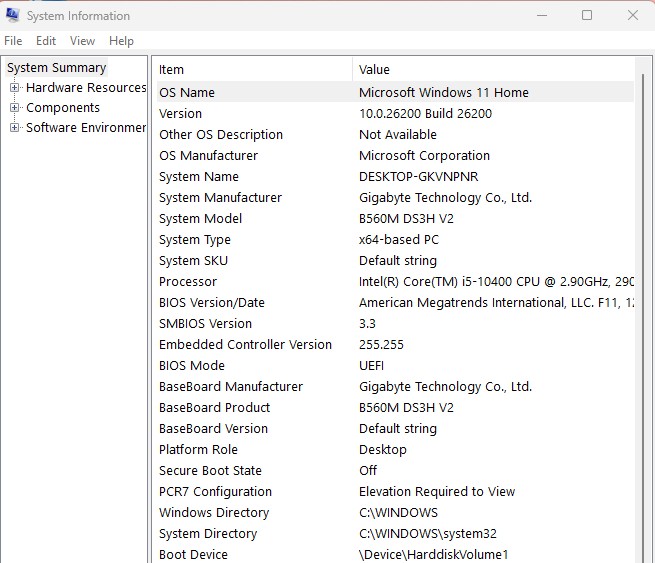Select System Directory row label
The height and width of the screenshot is (563, 655).
208,534
